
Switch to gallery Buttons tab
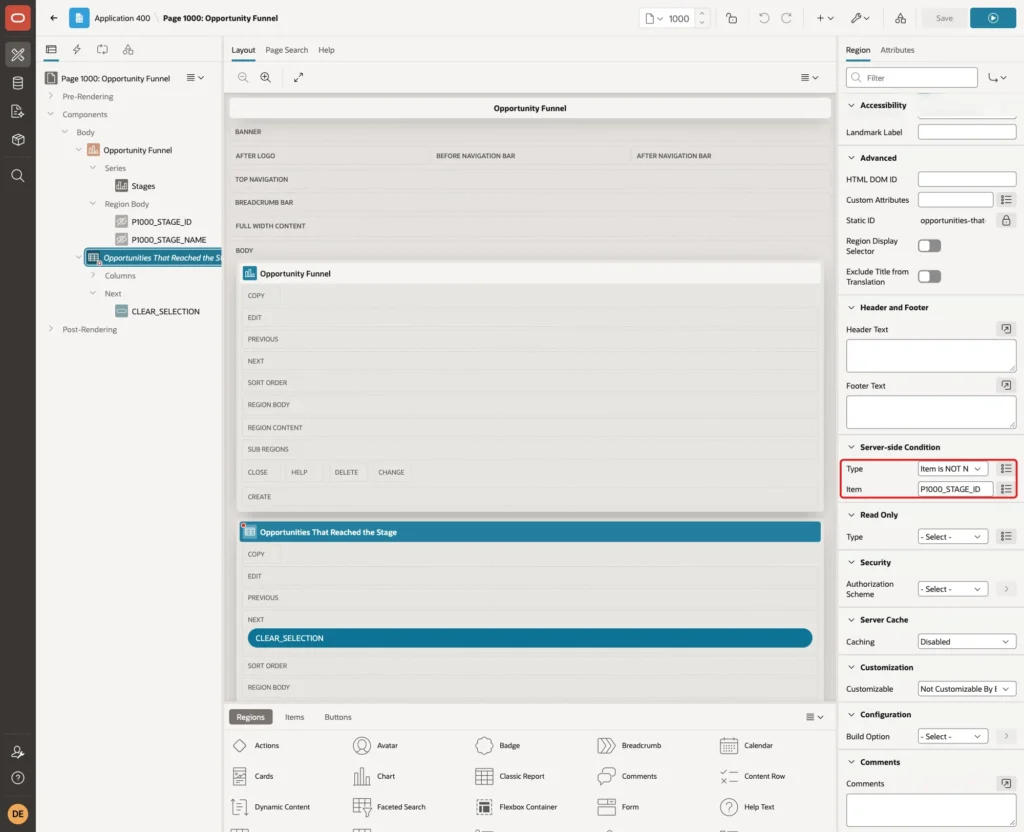coord(338,717)
